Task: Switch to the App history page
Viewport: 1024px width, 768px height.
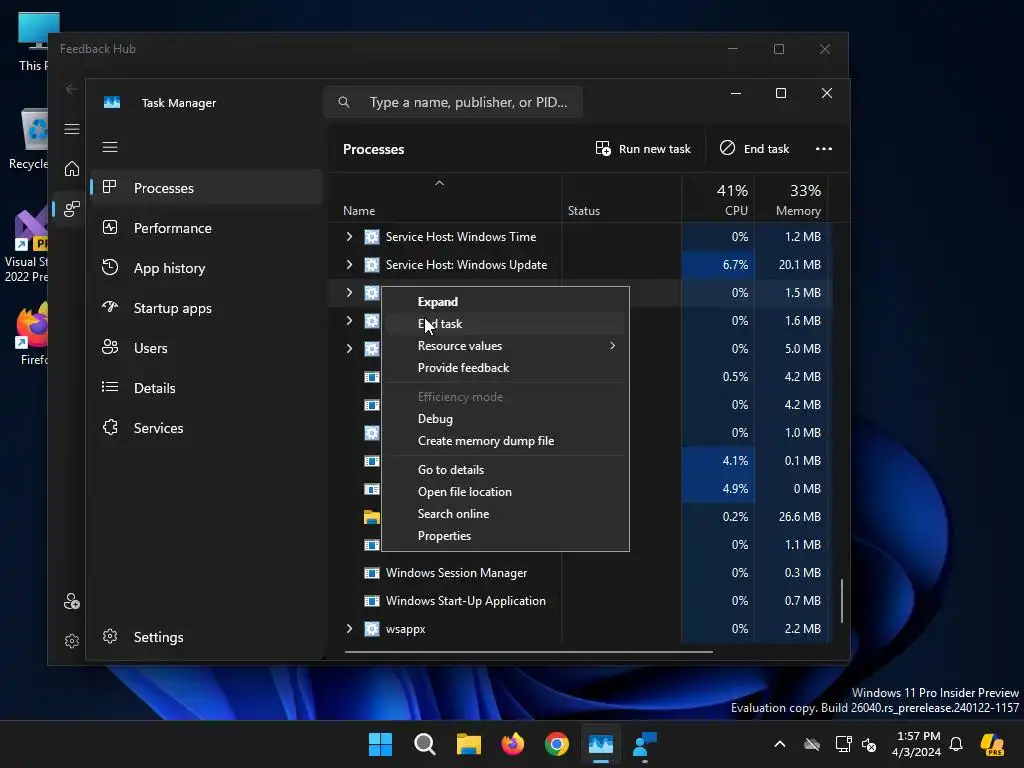Action: [206, 268]
